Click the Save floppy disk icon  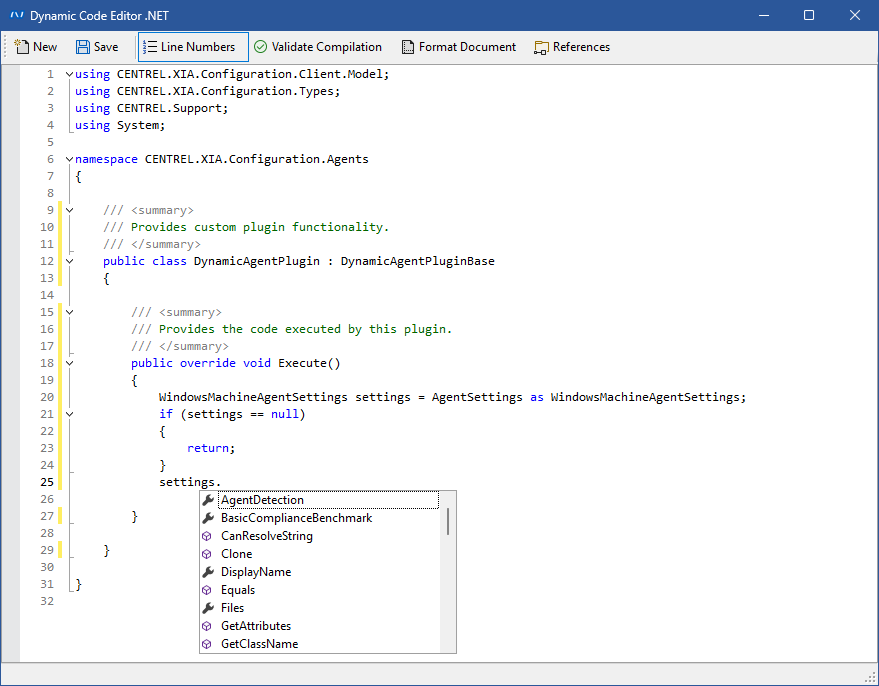point(83,47)
